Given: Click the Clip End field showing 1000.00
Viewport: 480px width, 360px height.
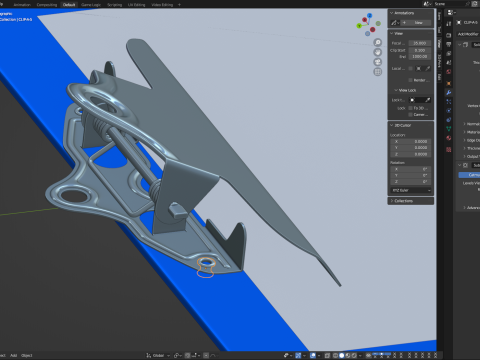Looking at the screenshot, I should point(420,57).
